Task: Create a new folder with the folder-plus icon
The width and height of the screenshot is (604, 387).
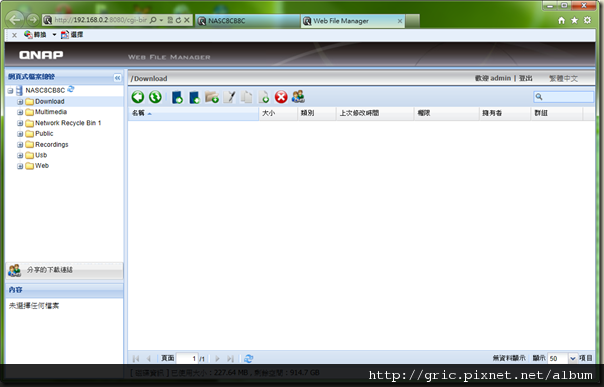Action: (x=212, y=97)
